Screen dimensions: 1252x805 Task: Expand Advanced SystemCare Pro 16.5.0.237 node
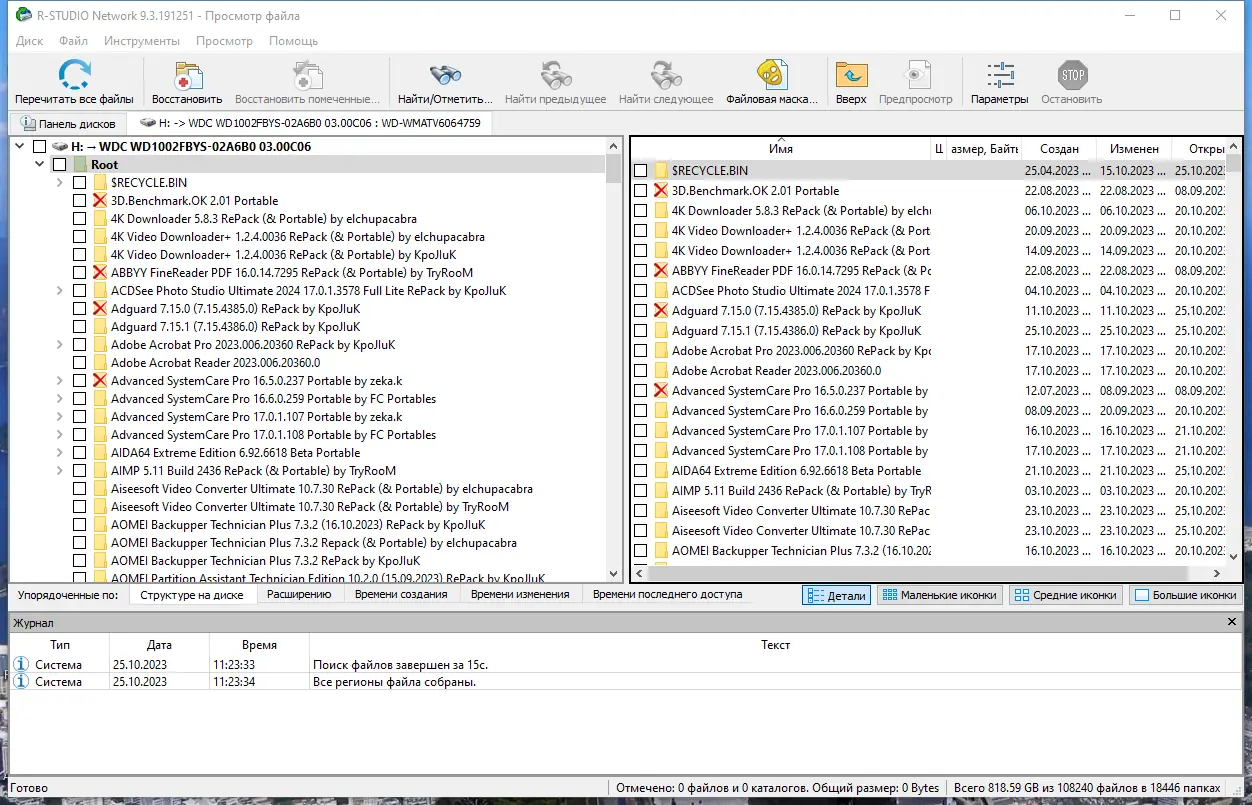coord(60,381)
